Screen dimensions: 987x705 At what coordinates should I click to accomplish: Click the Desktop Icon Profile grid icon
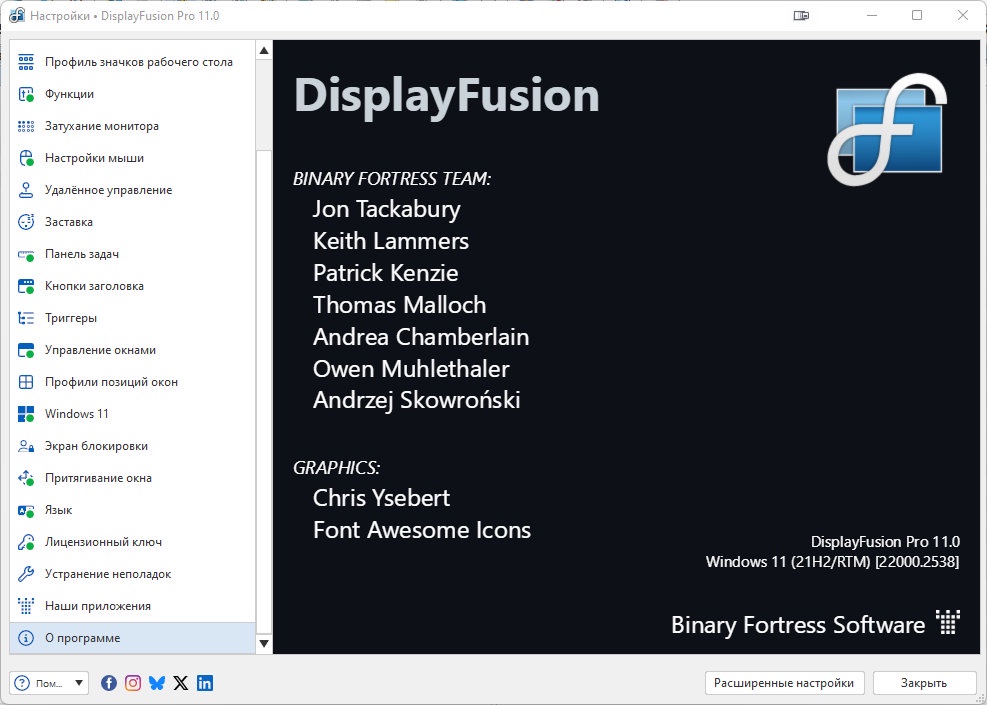26,62
